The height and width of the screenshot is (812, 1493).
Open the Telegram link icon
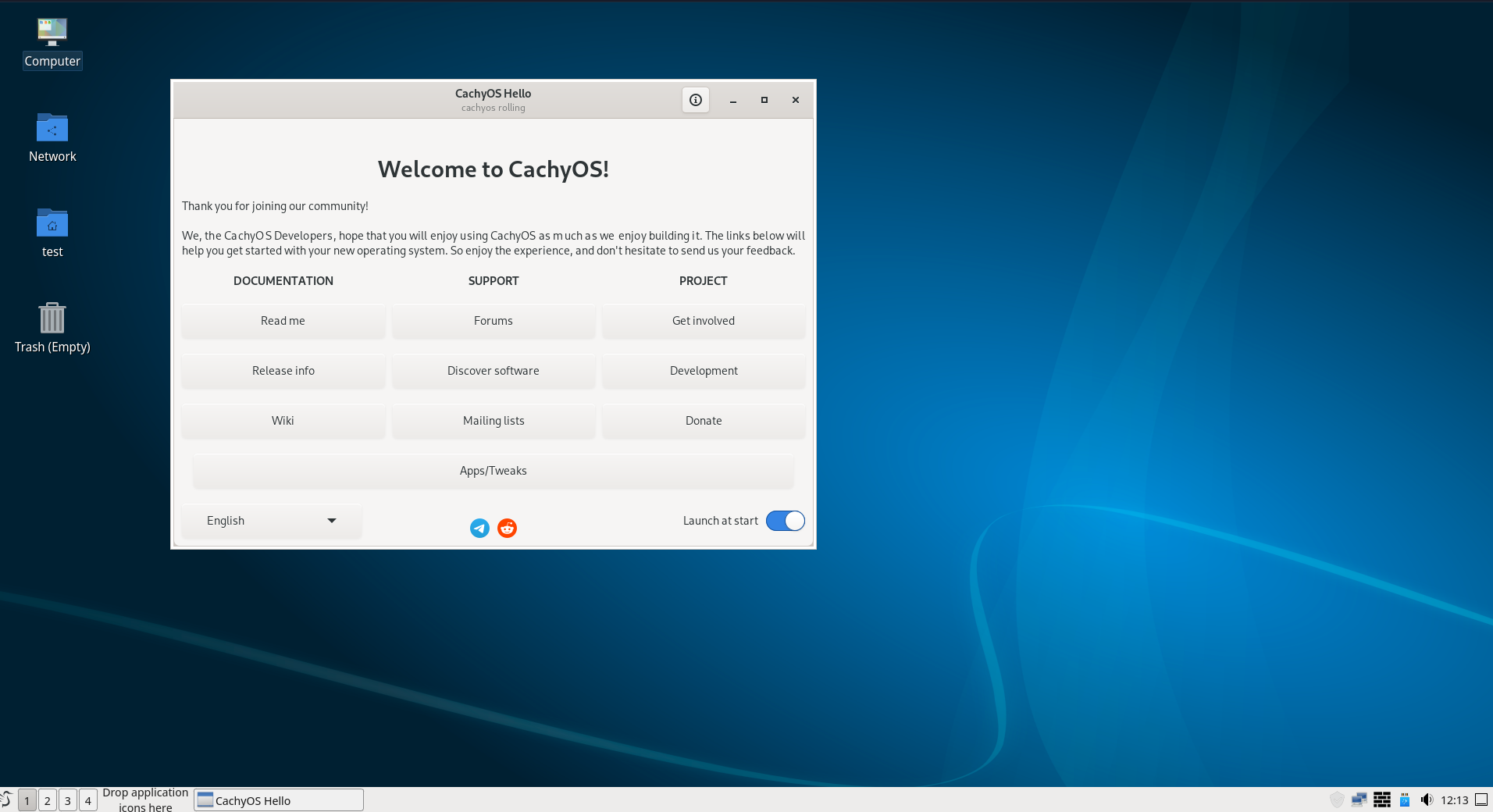point(479,529)
